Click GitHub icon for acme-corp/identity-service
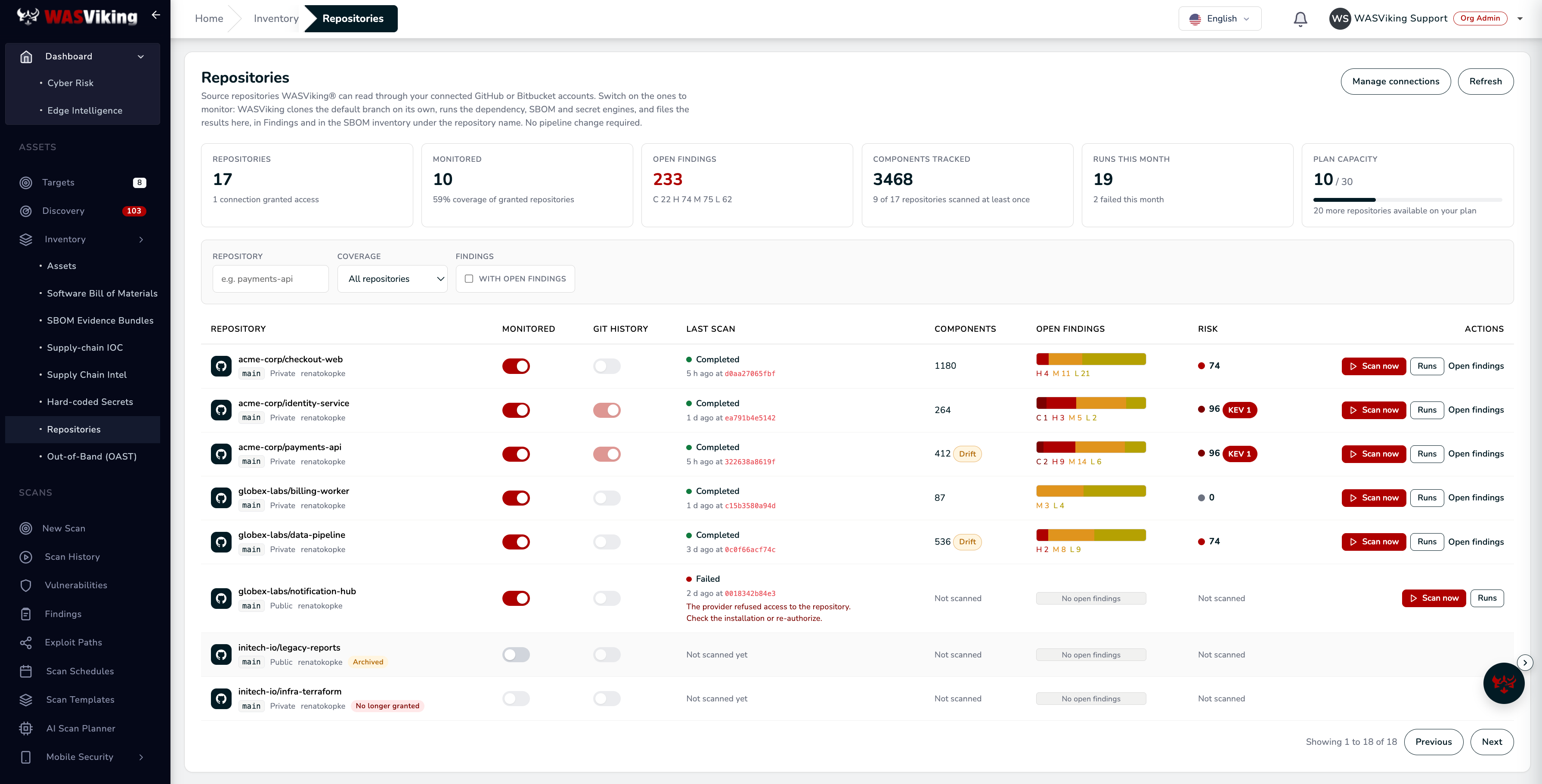This screenshot has height=784, width=1542. (x=221, y=410)
